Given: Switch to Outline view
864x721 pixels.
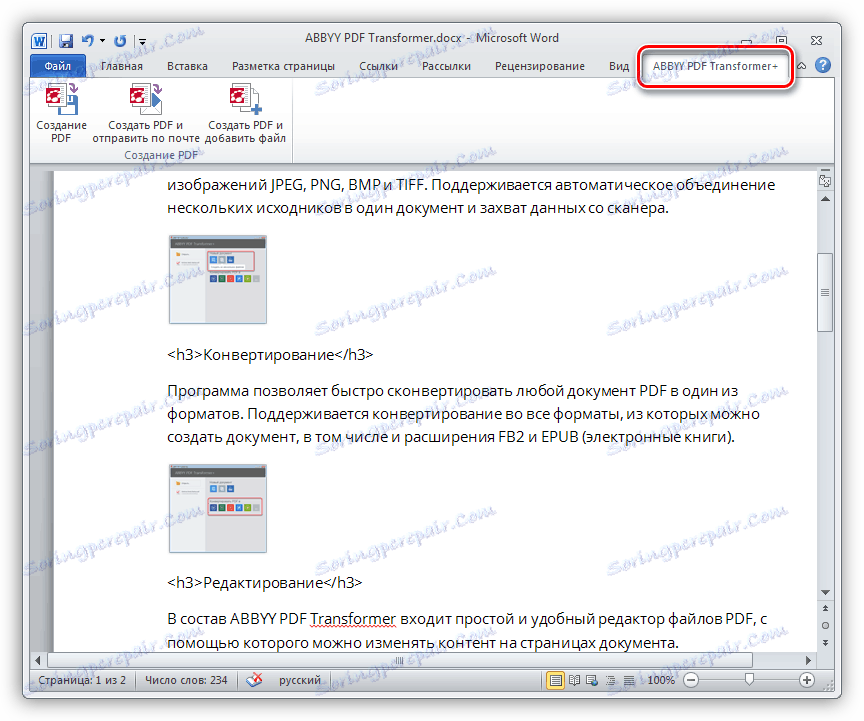Looking at the screenshot, I should (611, 681).
